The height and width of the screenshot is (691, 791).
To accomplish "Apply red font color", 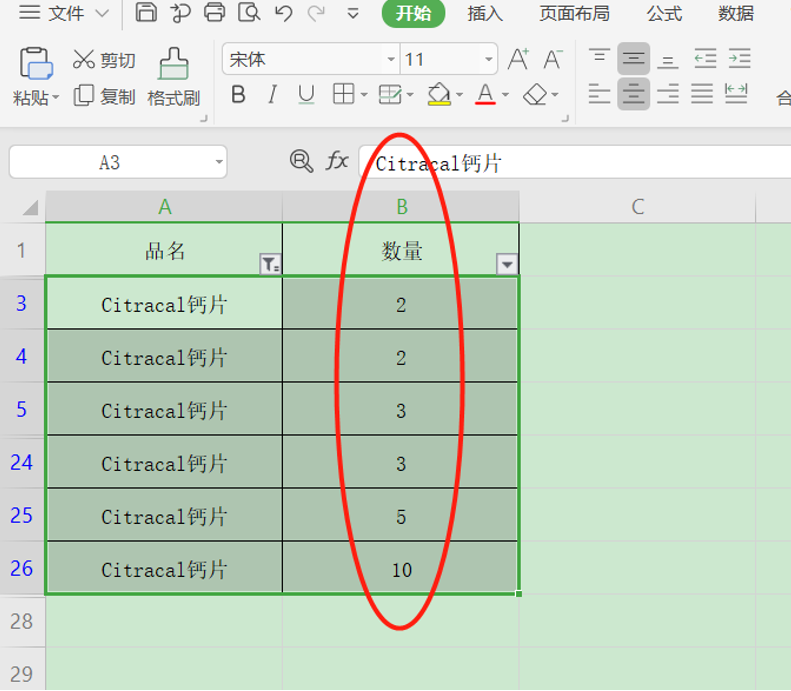I will pos(485,94).
